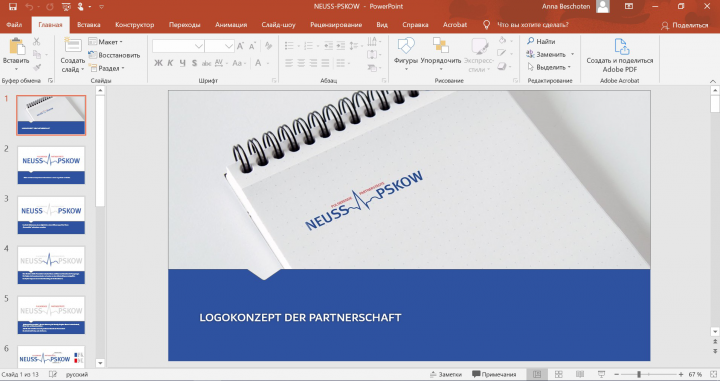Viewport: 720px width, 381px height.
Task: Increase font size with large A icon
Action: (x=241, y=46)
